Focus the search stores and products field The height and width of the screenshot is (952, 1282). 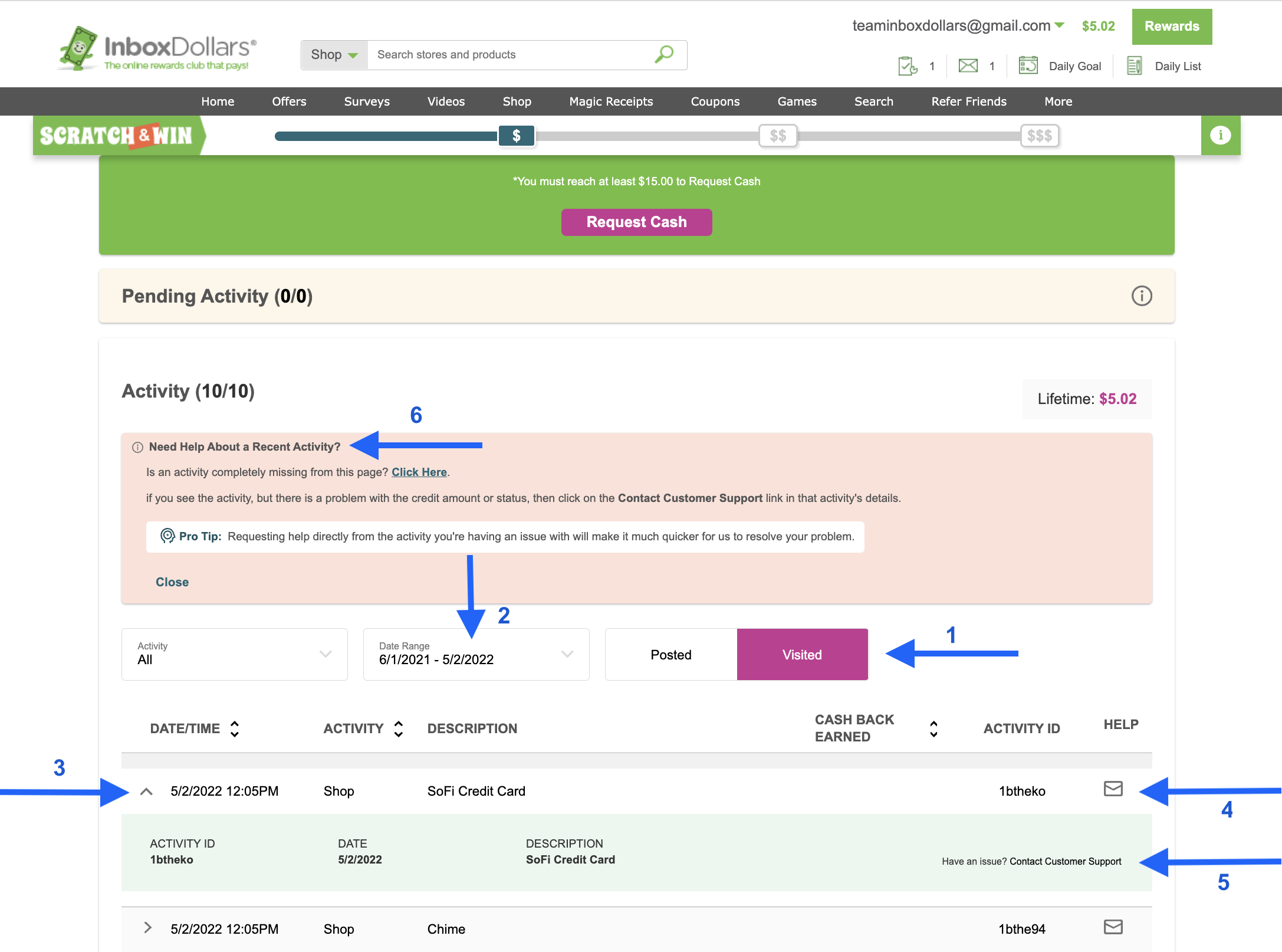(x=510, y=54)
